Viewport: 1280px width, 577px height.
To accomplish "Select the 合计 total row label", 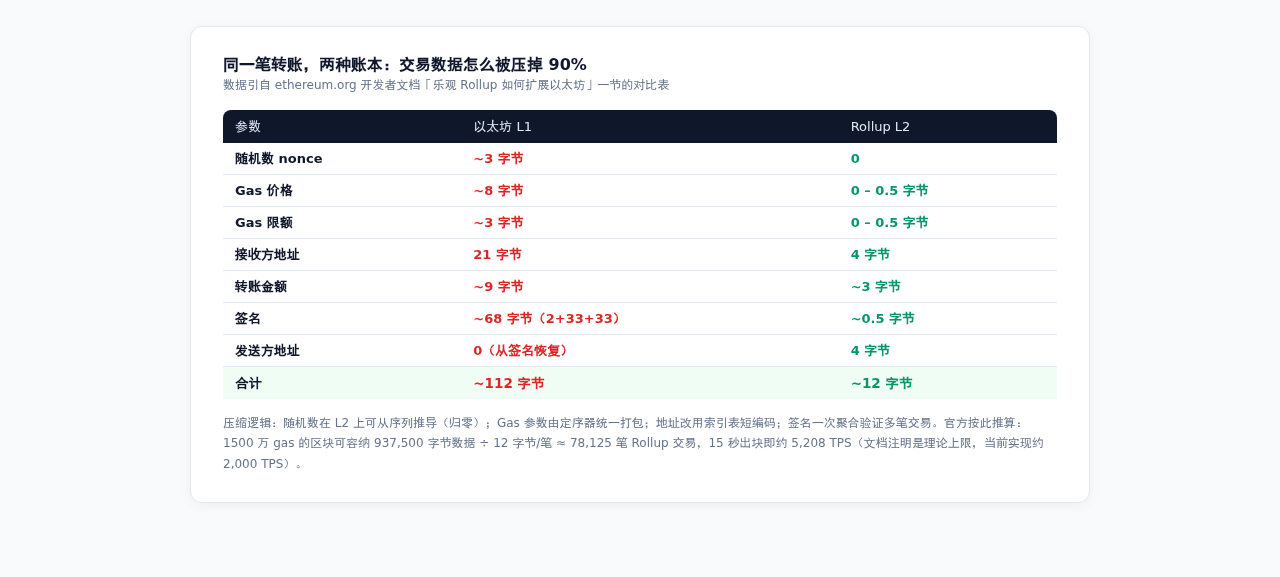I will coord(248,384).
